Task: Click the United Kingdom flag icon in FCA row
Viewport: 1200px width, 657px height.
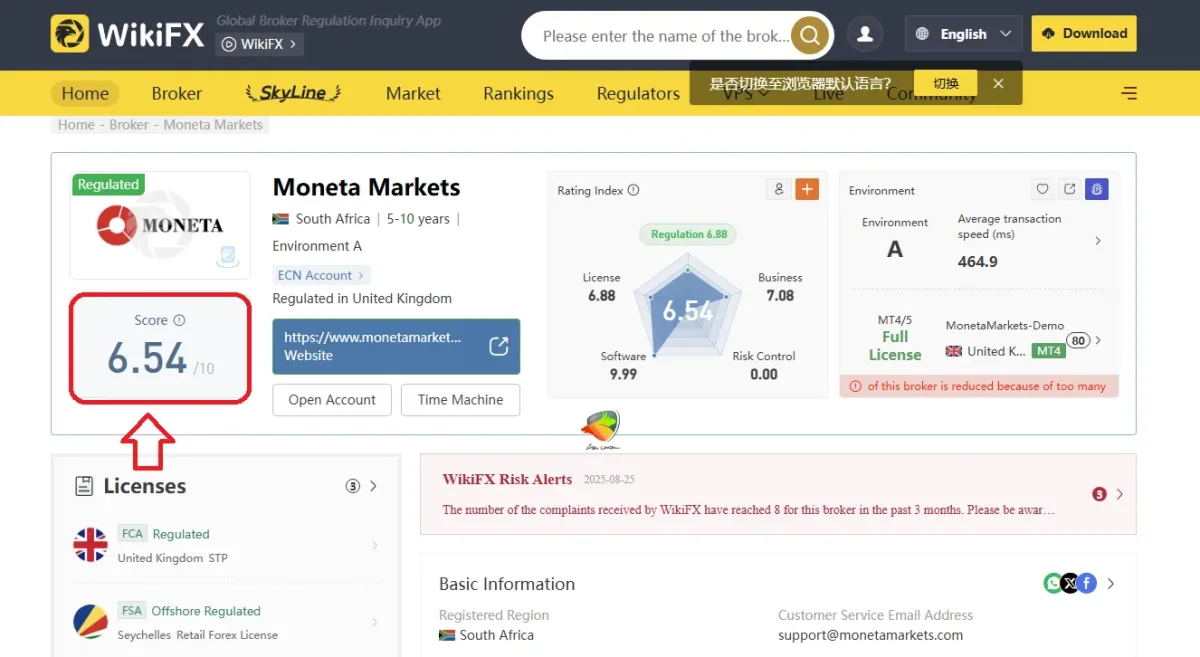Action: (x=91, y=545)
